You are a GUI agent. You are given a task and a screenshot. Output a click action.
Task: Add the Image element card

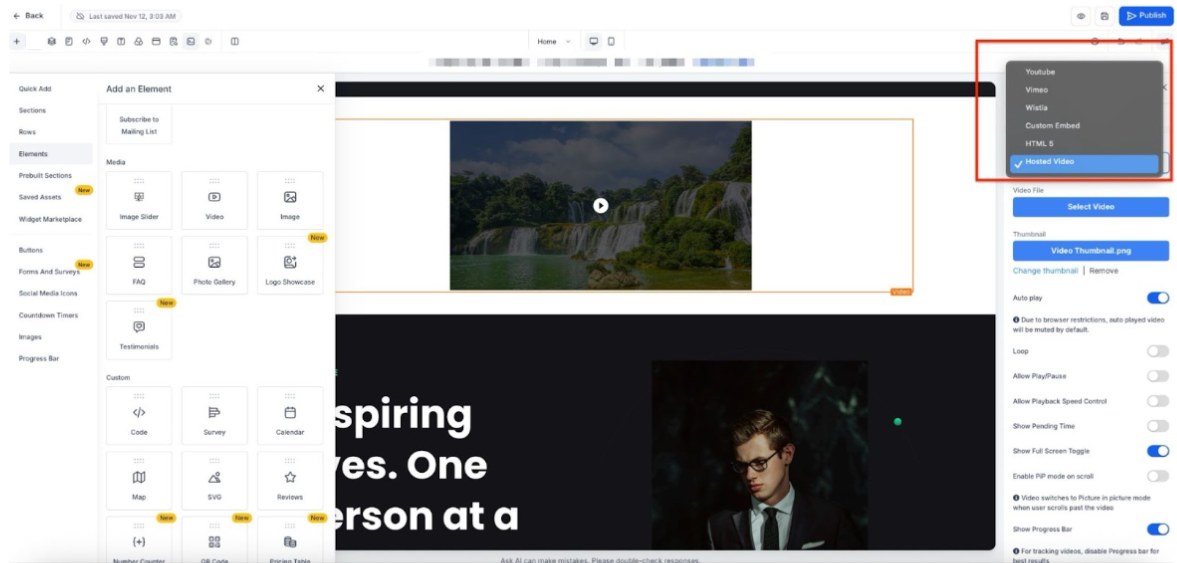point(290,200)
